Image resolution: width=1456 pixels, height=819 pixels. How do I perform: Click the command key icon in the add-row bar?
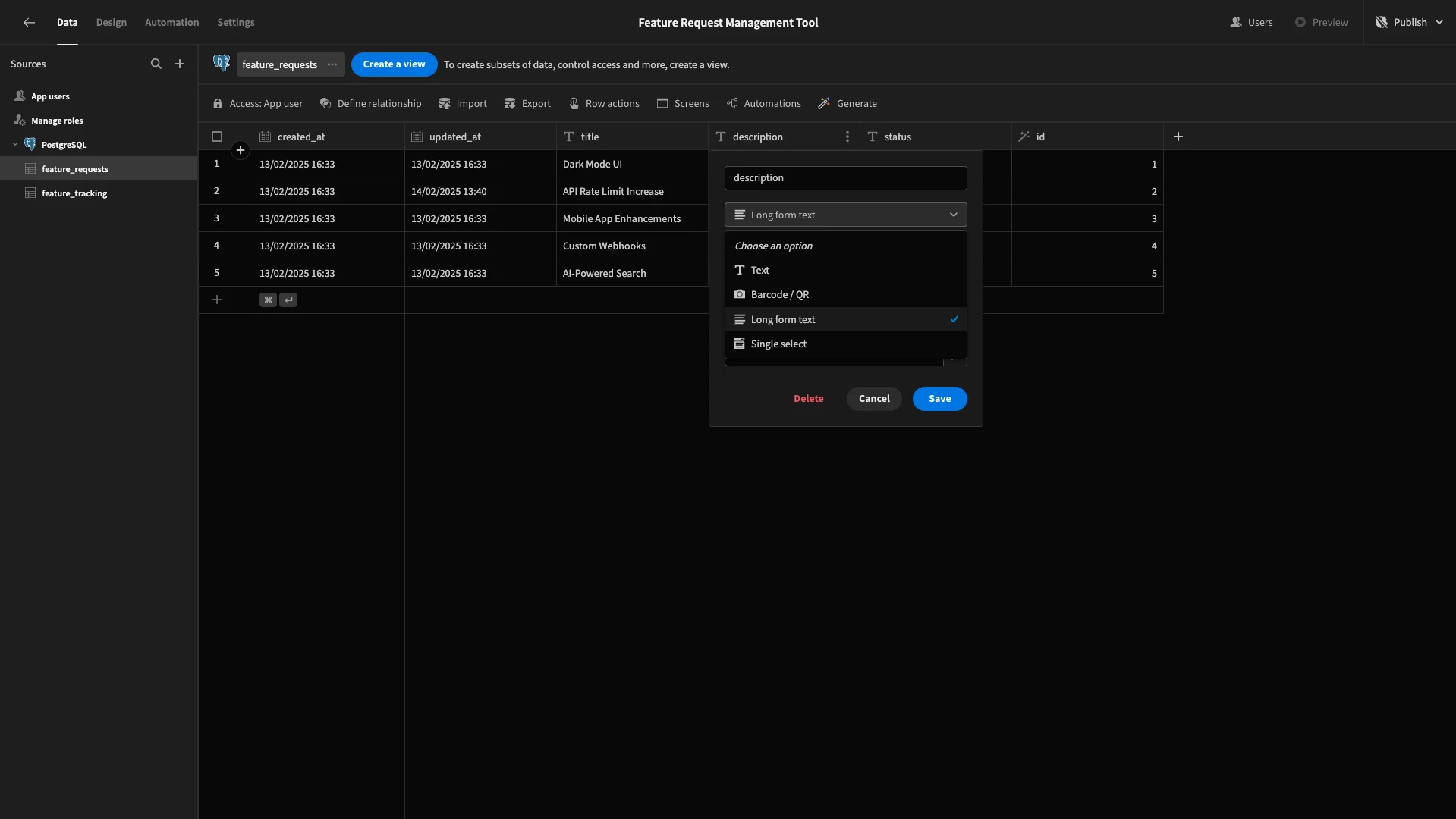tap(268, 300)
